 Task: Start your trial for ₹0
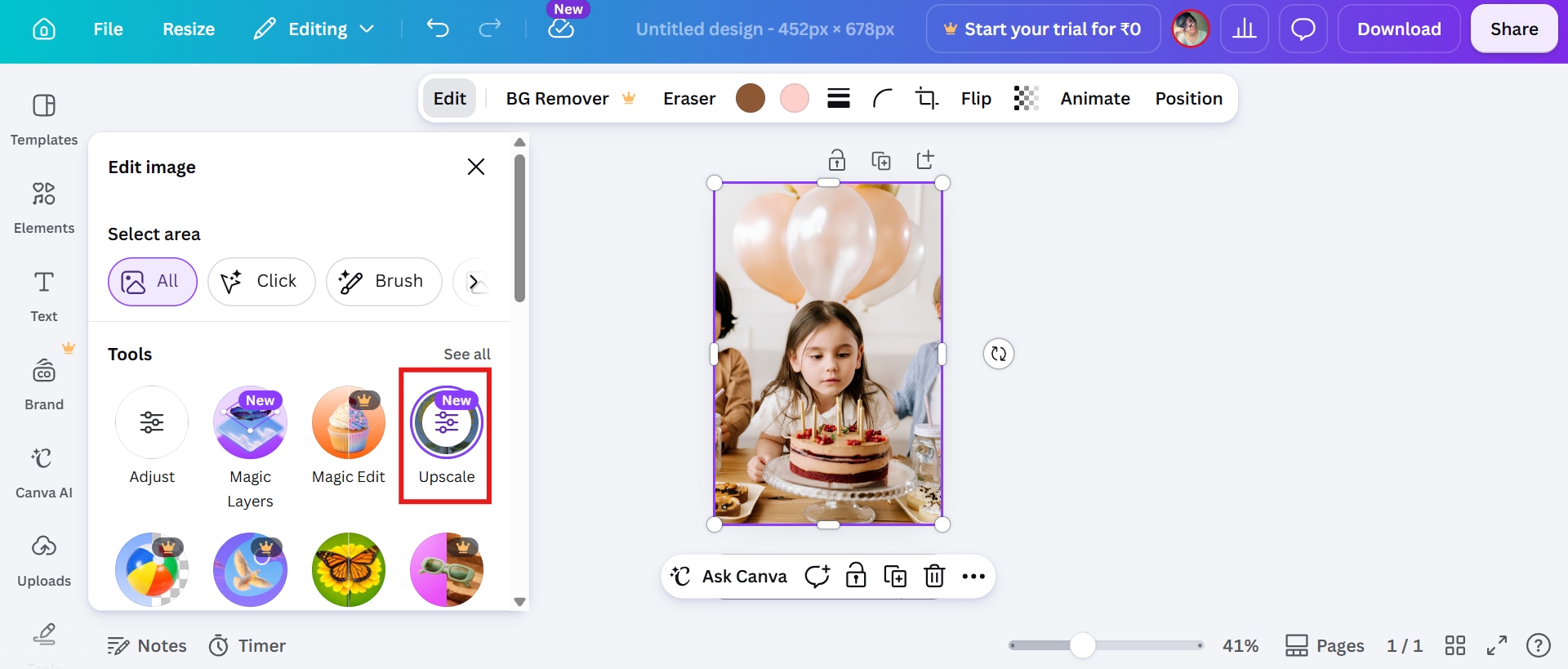tap(1043, 29)
